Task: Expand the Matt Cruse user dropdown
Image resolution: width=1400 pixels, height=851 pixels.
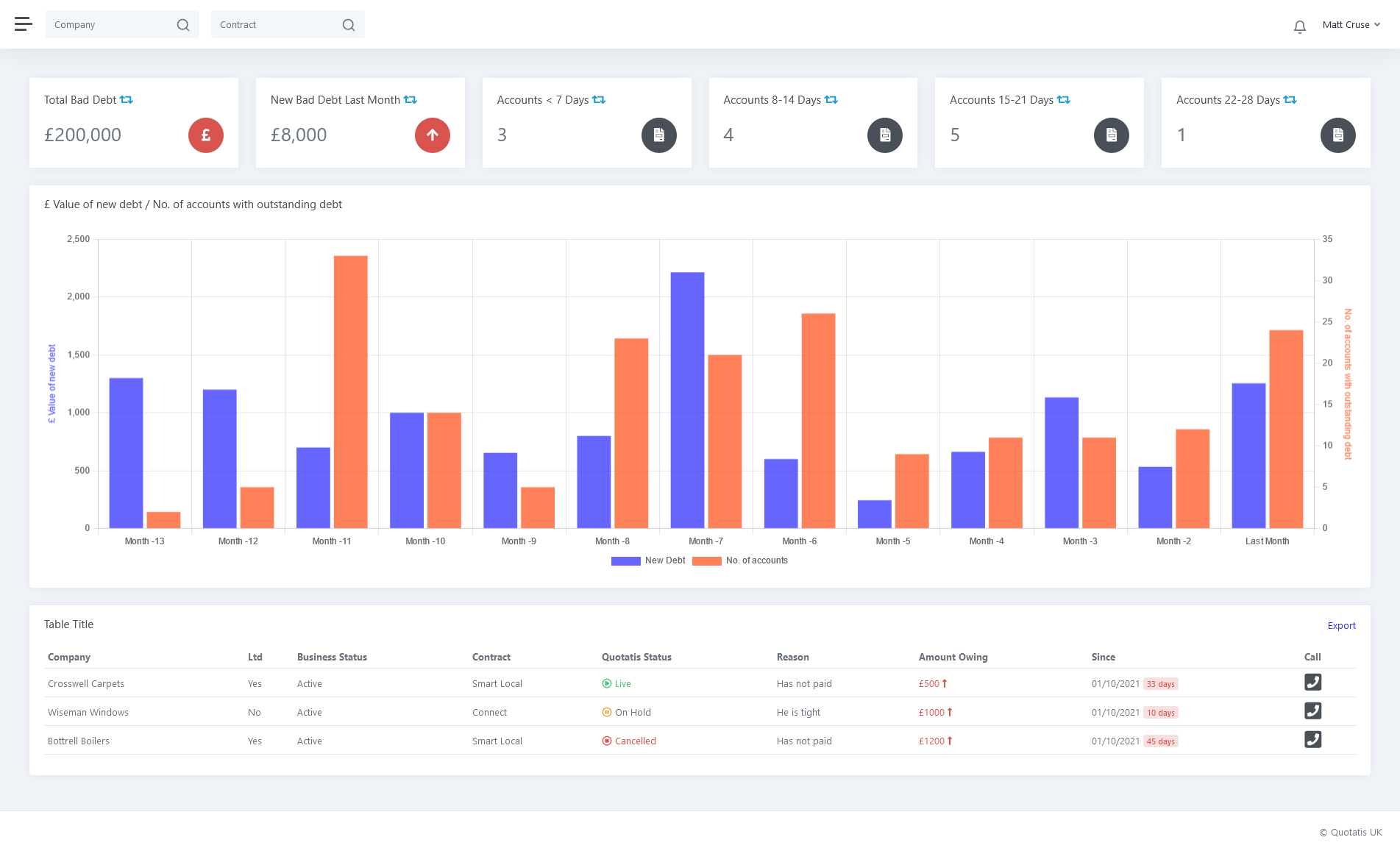Action: tap(1351, 25)
